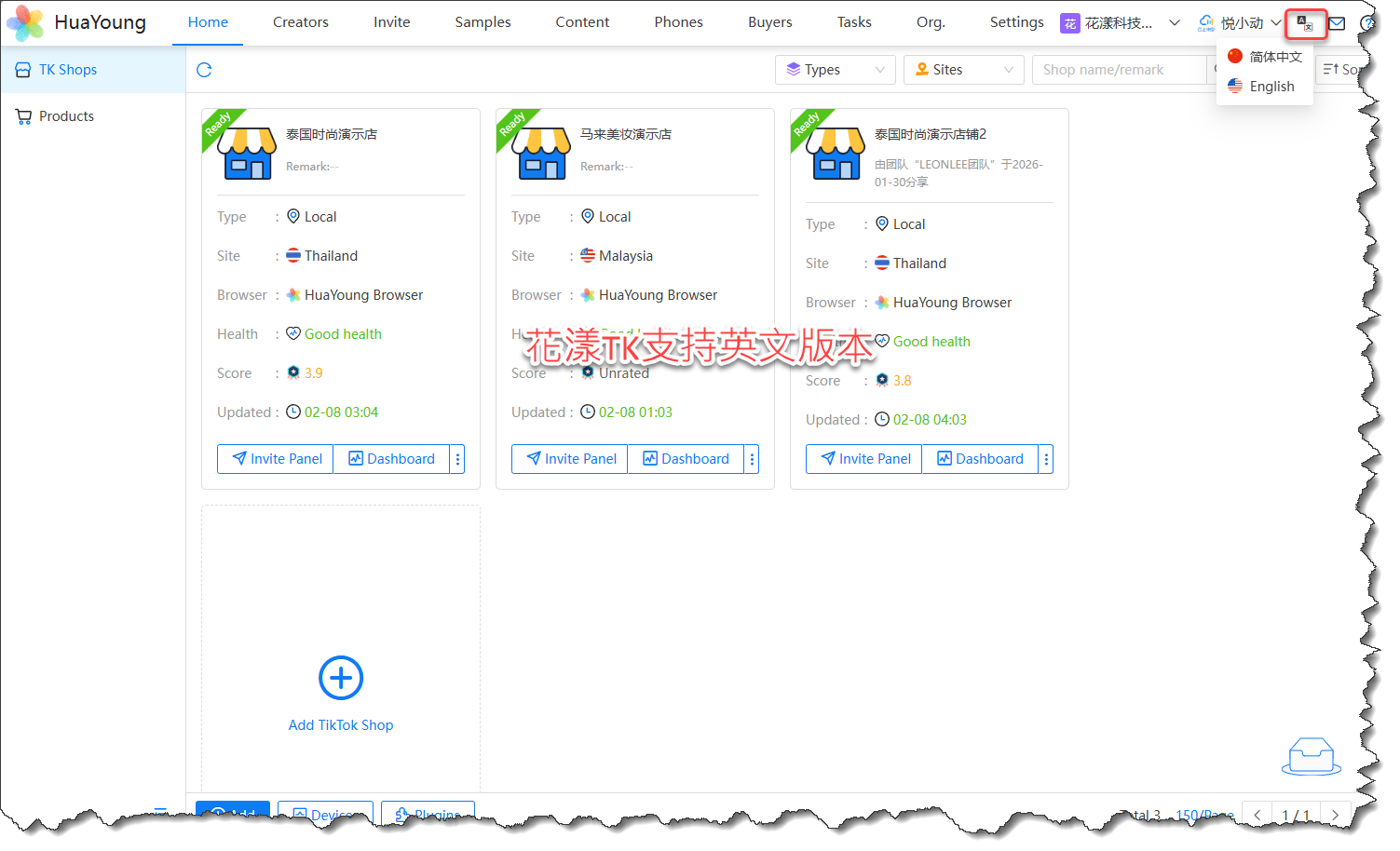
Task: Open more options for first Thailand shop
Action: [x=457, y=459]
